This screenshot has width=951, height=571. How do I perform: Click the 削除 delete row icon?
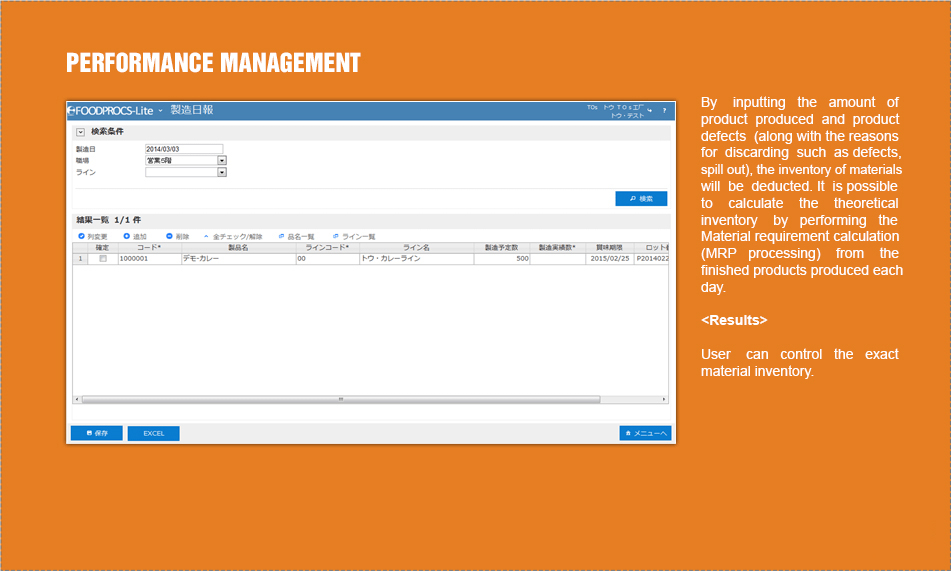point(170,236)
